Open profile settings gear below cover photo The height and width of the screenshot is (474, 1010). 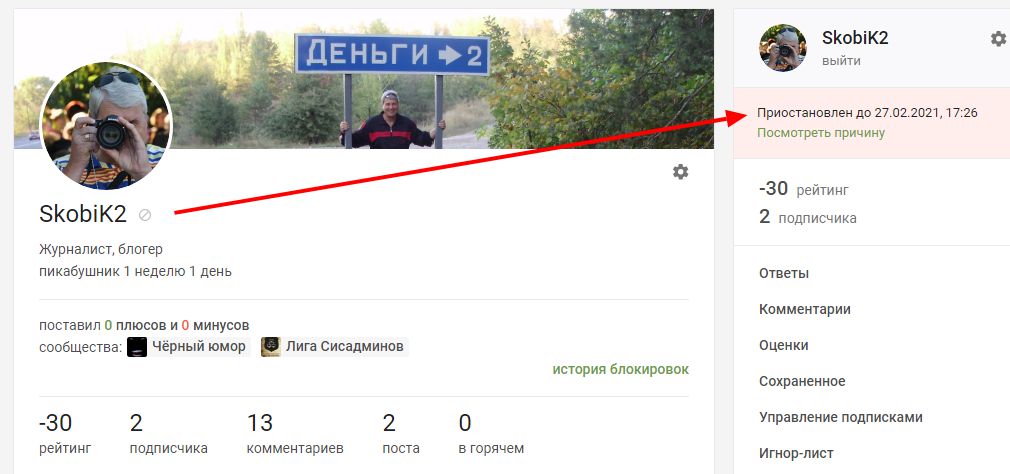tap(680, 171)
